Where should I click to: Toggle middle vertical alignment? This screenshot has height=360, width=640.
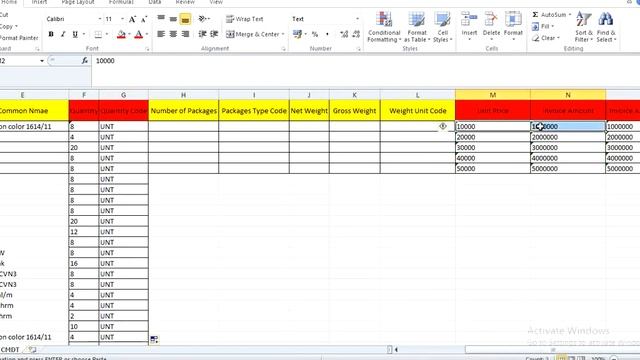point(173,19)
